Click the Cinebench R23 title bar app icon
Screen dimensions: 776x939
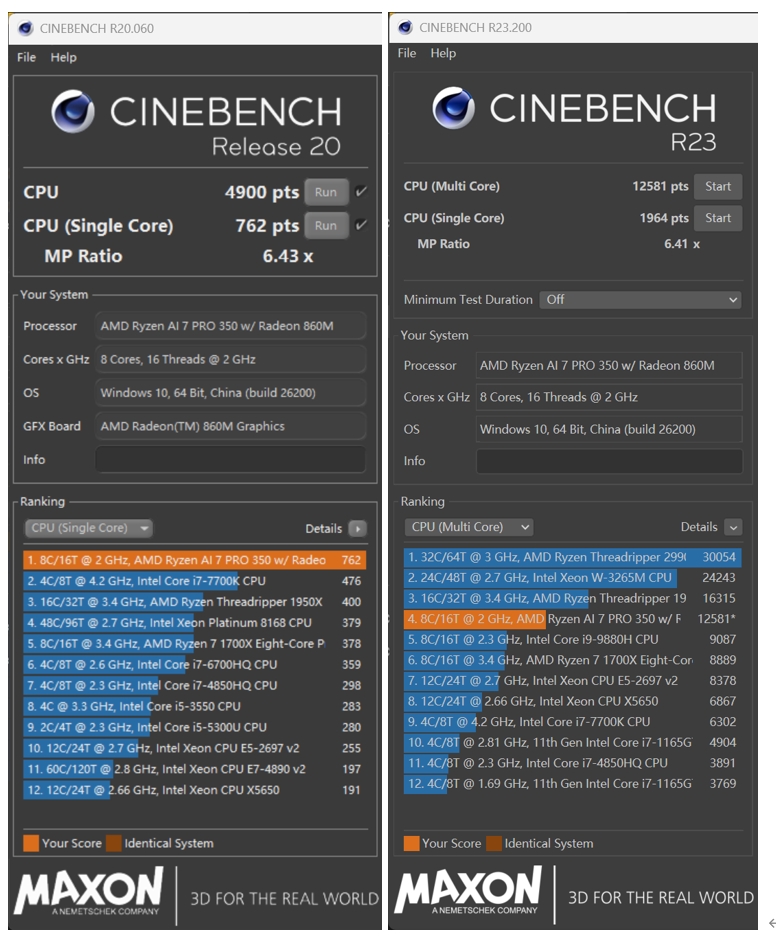405,27
